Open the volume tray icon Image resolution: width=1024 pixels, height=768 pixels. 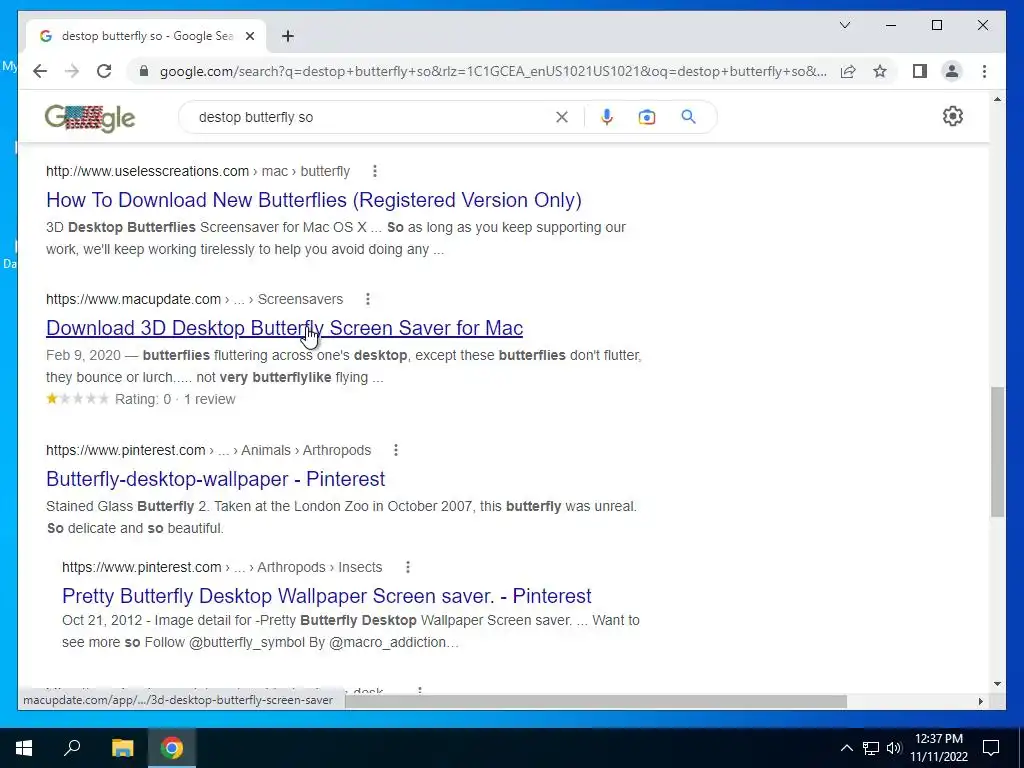[x=894, y=748]
